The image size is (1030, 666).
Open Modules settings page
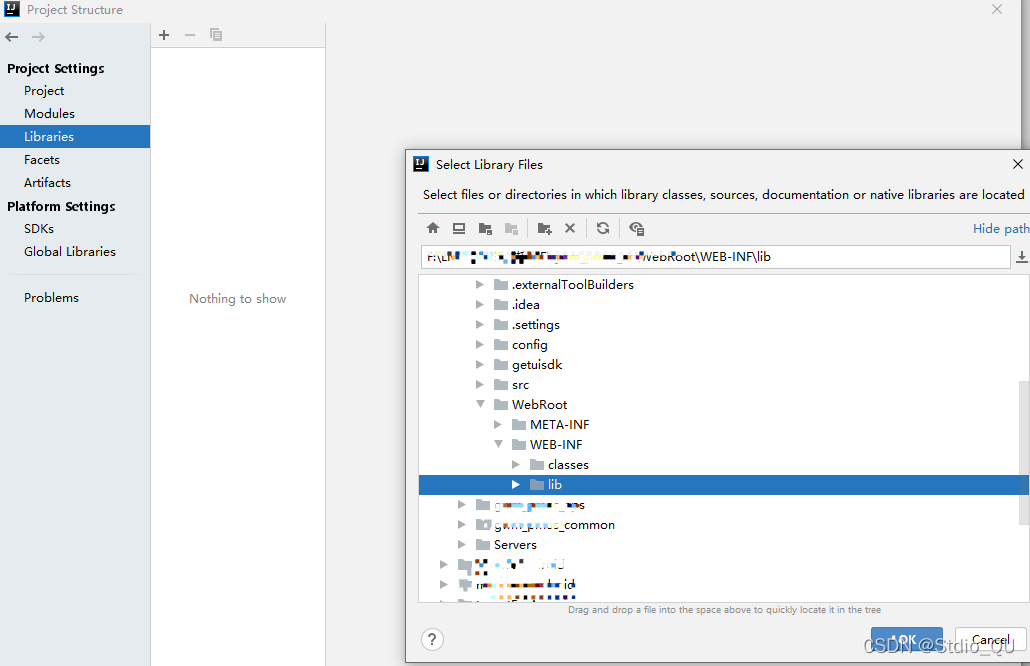click(x=49, y=114)
